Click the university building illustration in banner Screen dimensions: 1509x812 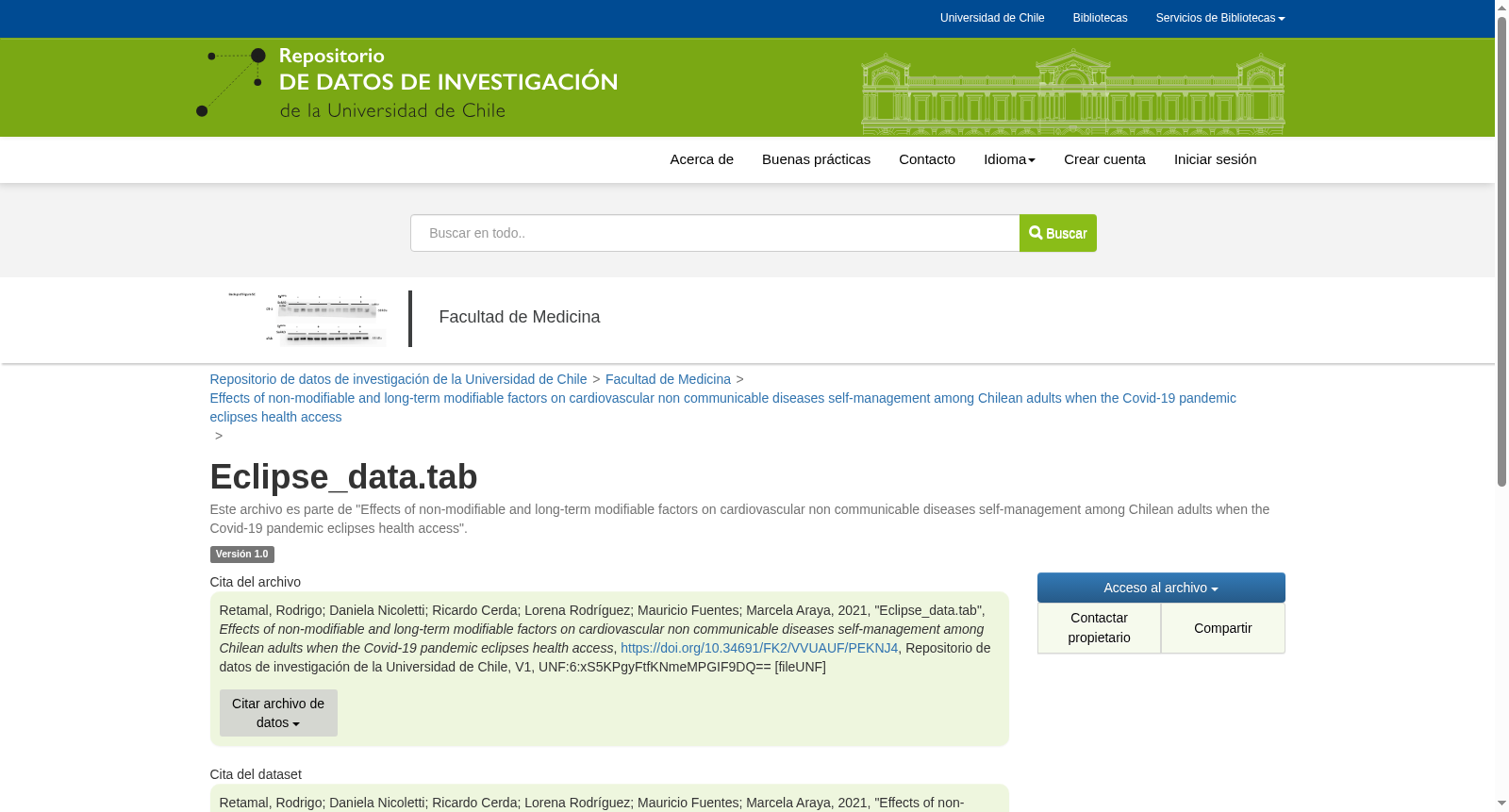point(1073,91)
